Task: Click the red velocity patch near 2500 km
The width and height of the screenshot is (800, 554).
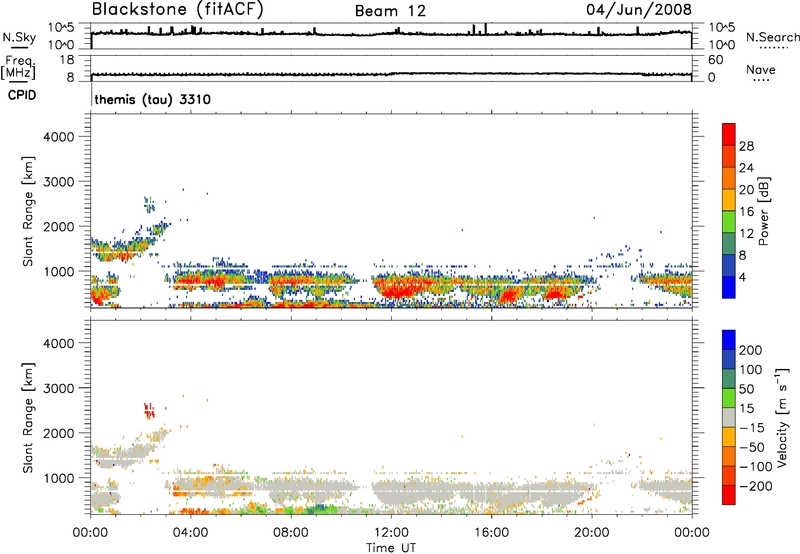Action: tap(149, 411)
